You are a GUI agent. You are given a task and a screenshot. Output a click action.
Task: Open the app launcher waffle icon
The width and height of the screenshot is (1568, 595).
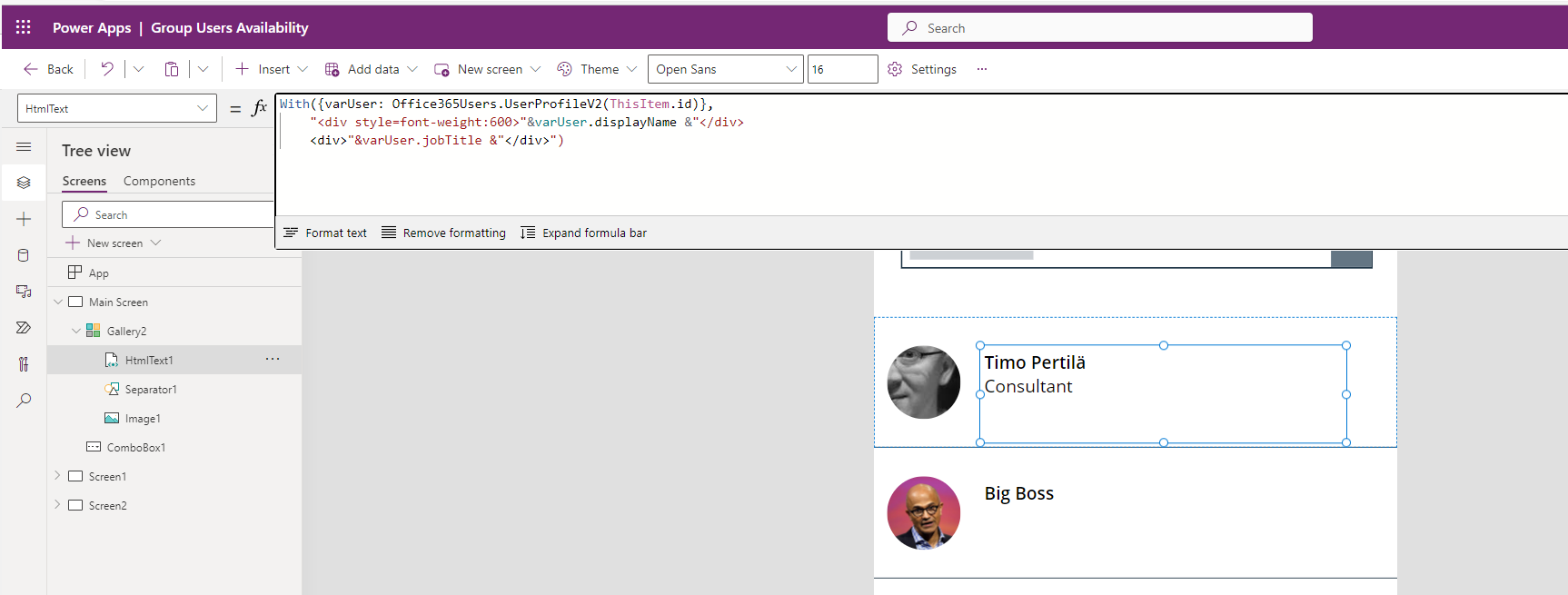(x=24, y=27)
